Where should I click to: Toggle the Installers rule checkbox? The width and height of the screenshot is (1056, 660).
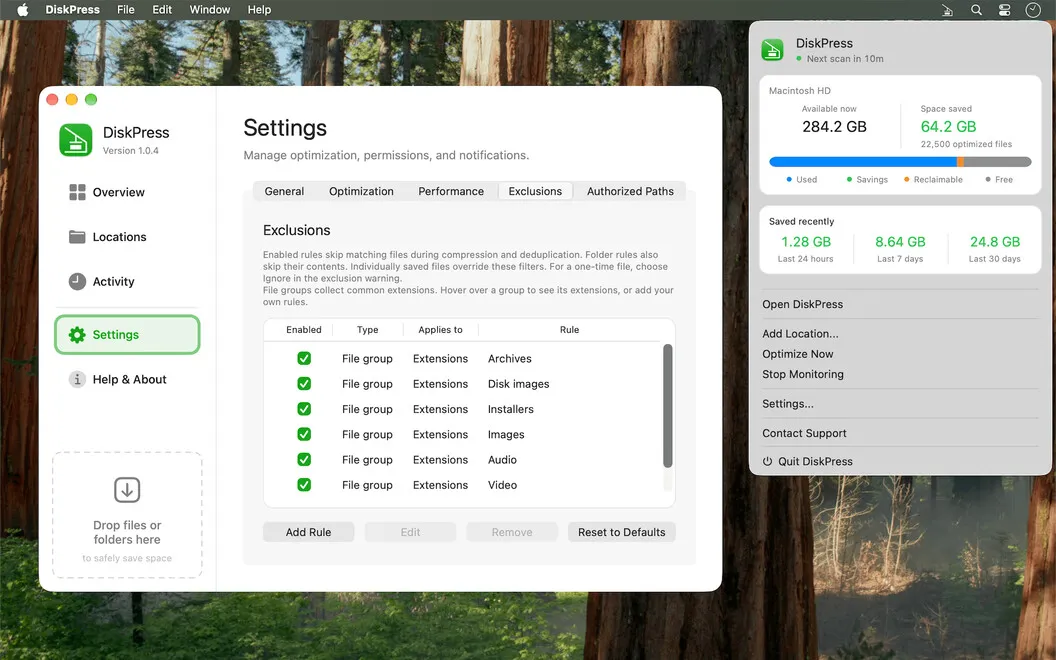pos(304,409)
